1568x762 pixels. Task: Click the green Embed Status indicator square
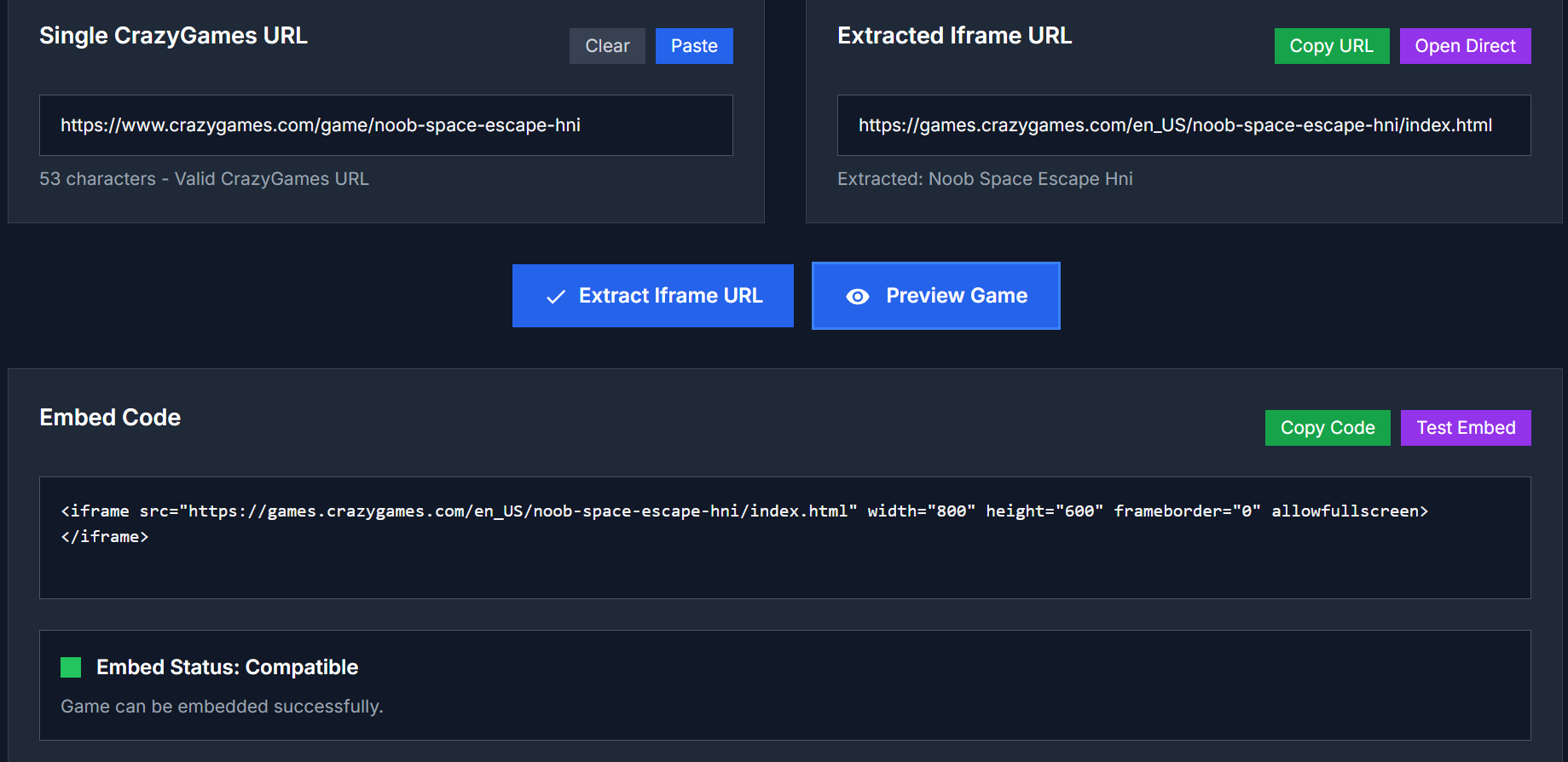(71, 667)
